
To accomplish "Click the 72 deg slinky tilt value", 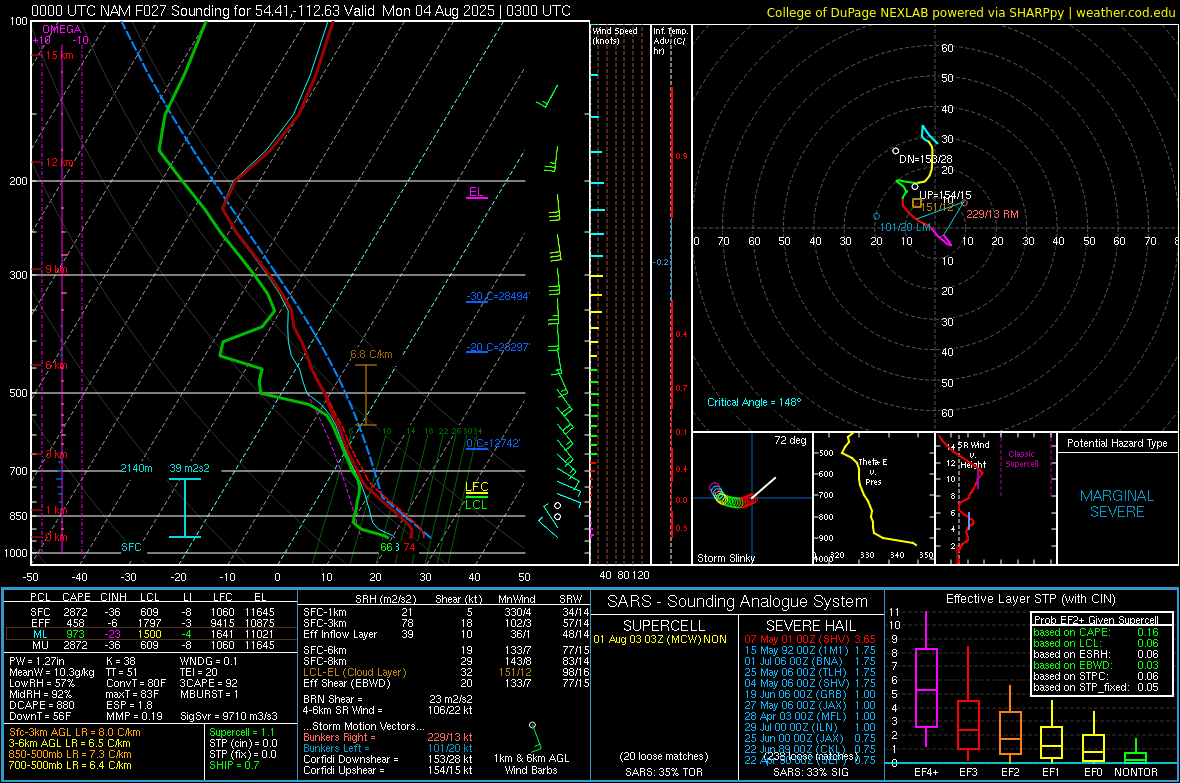I will pos(790,440).
